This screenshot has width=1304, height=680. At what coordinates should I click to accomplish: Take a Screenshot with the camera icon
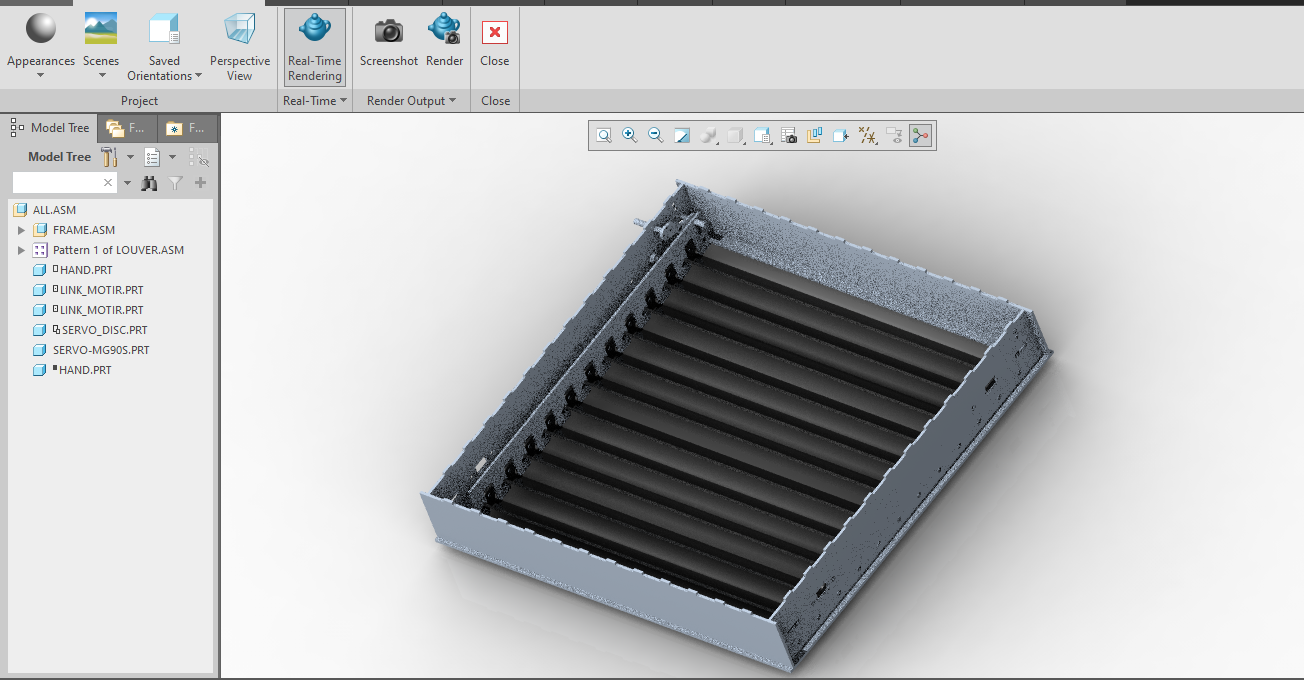click(389, 30)
